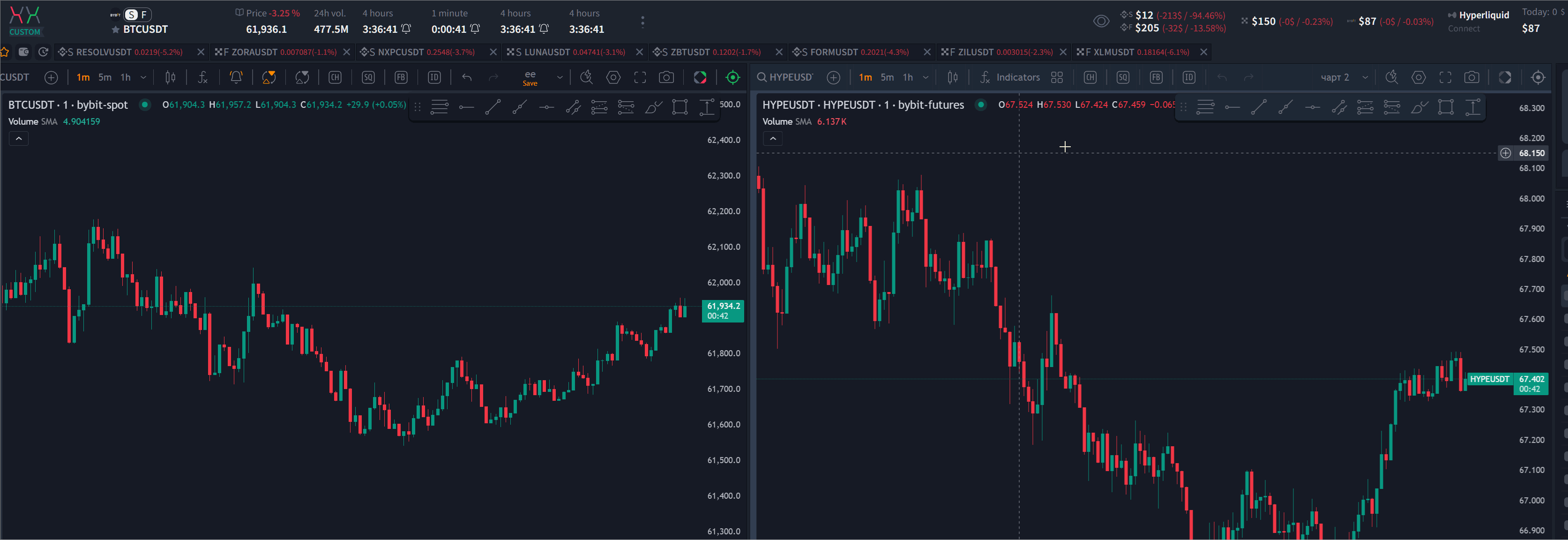Toggle the green crosshair sync icon on the BTC chart

click(733, 77)
